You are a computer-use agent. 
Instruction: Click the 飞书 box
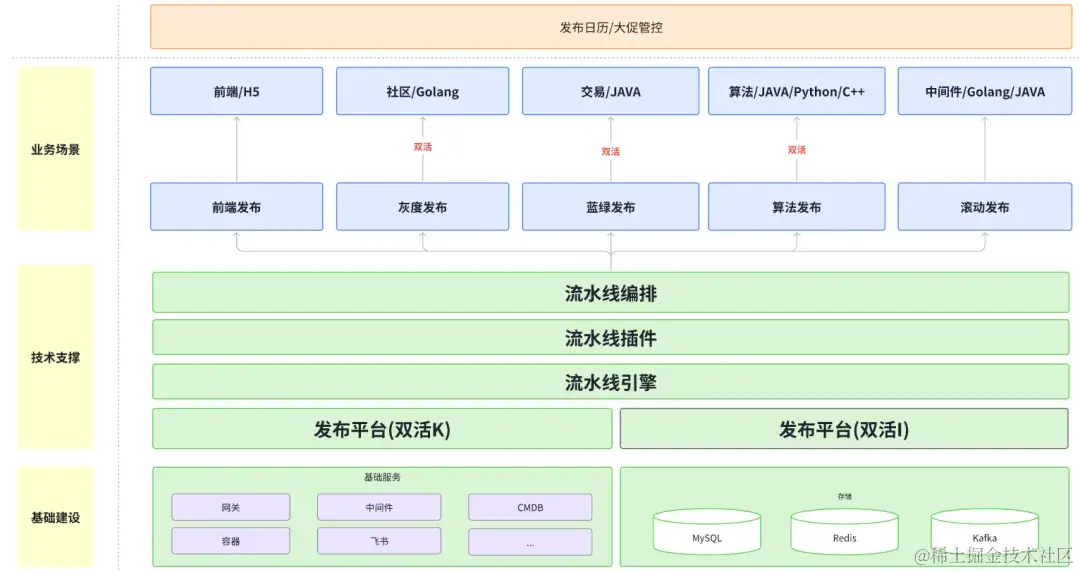pos(379,541)
